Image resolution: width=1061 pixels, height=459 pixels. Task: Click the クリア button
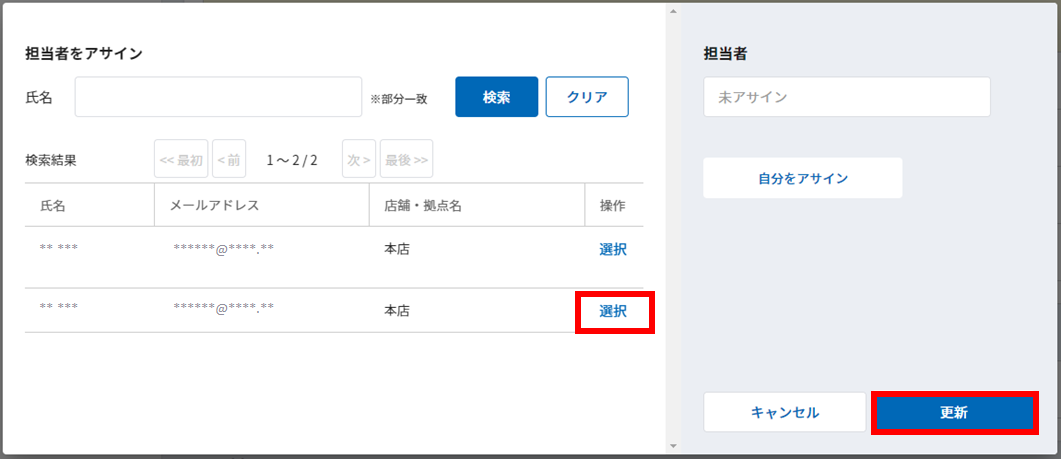587,97
